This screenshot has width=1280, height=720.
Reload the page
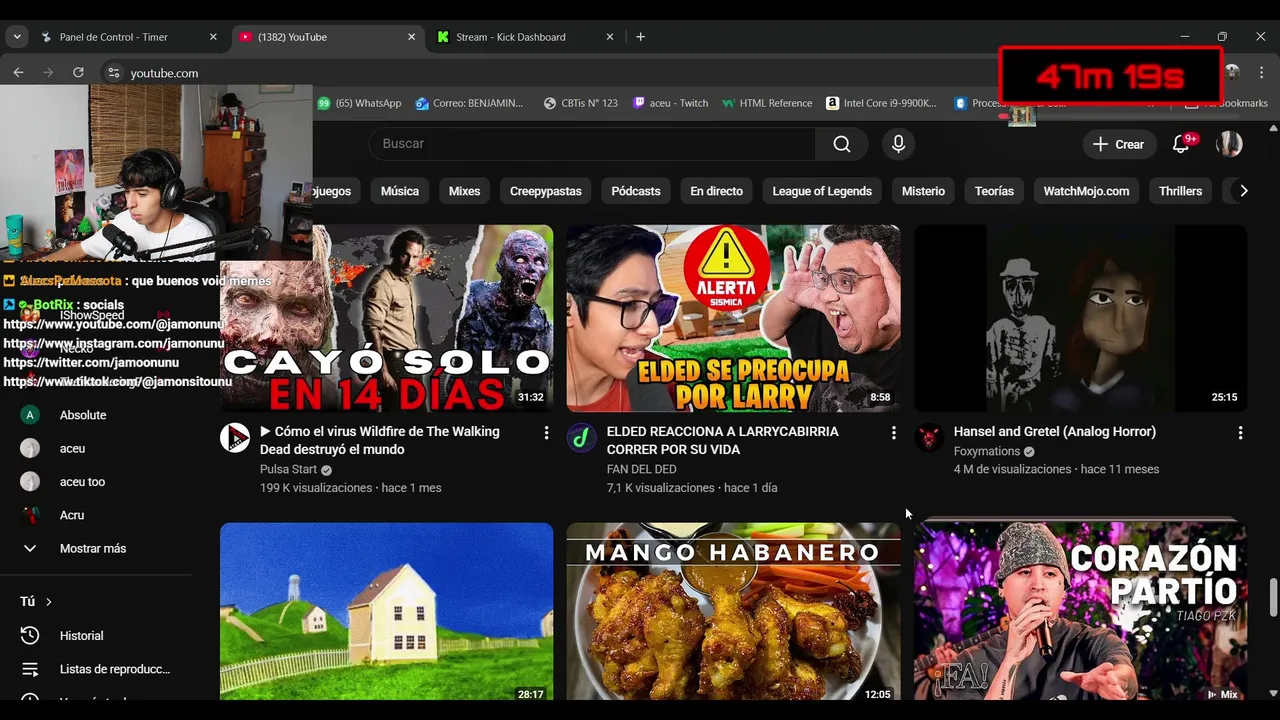[x=78, y=73]
